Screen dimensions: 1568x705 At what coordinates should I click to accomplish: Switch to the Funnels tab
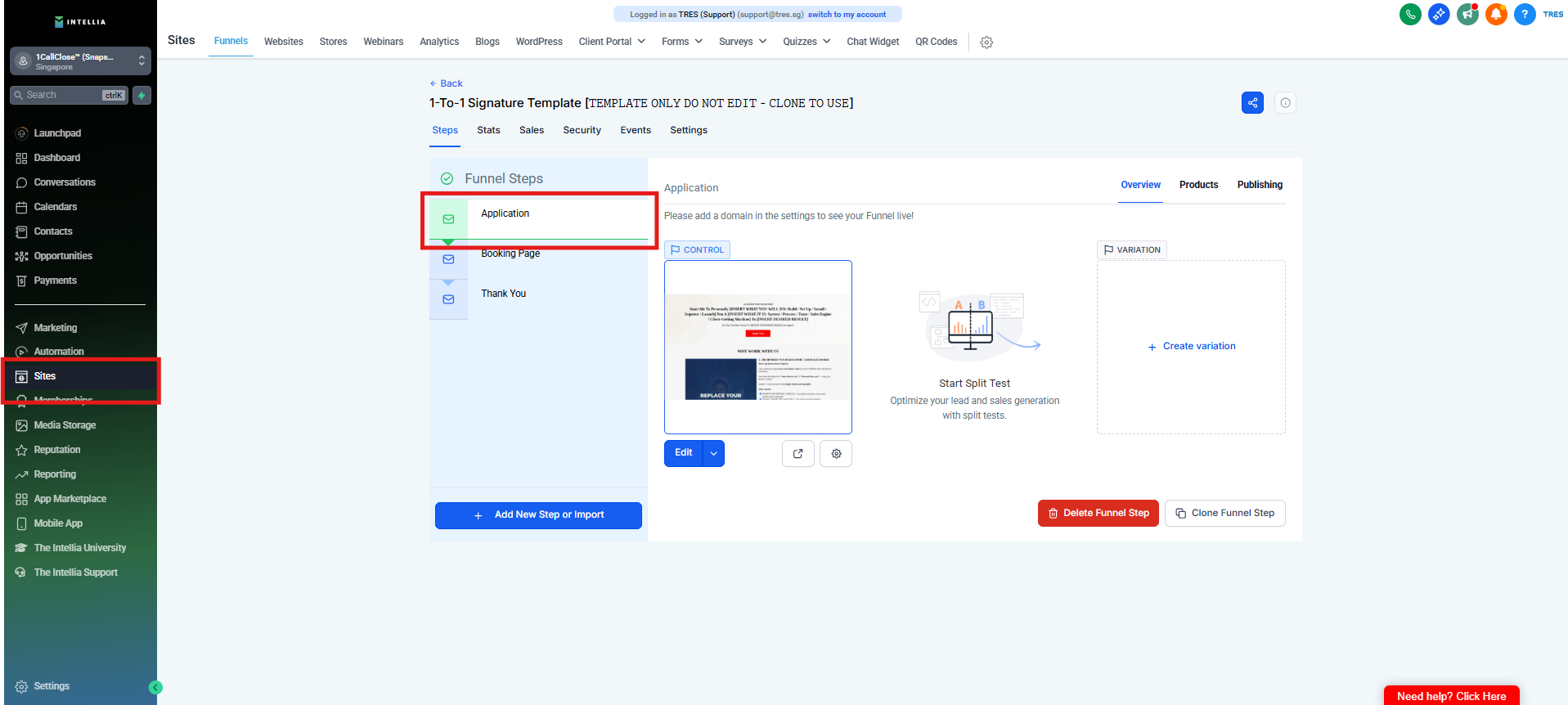click(x=231, y=41)
